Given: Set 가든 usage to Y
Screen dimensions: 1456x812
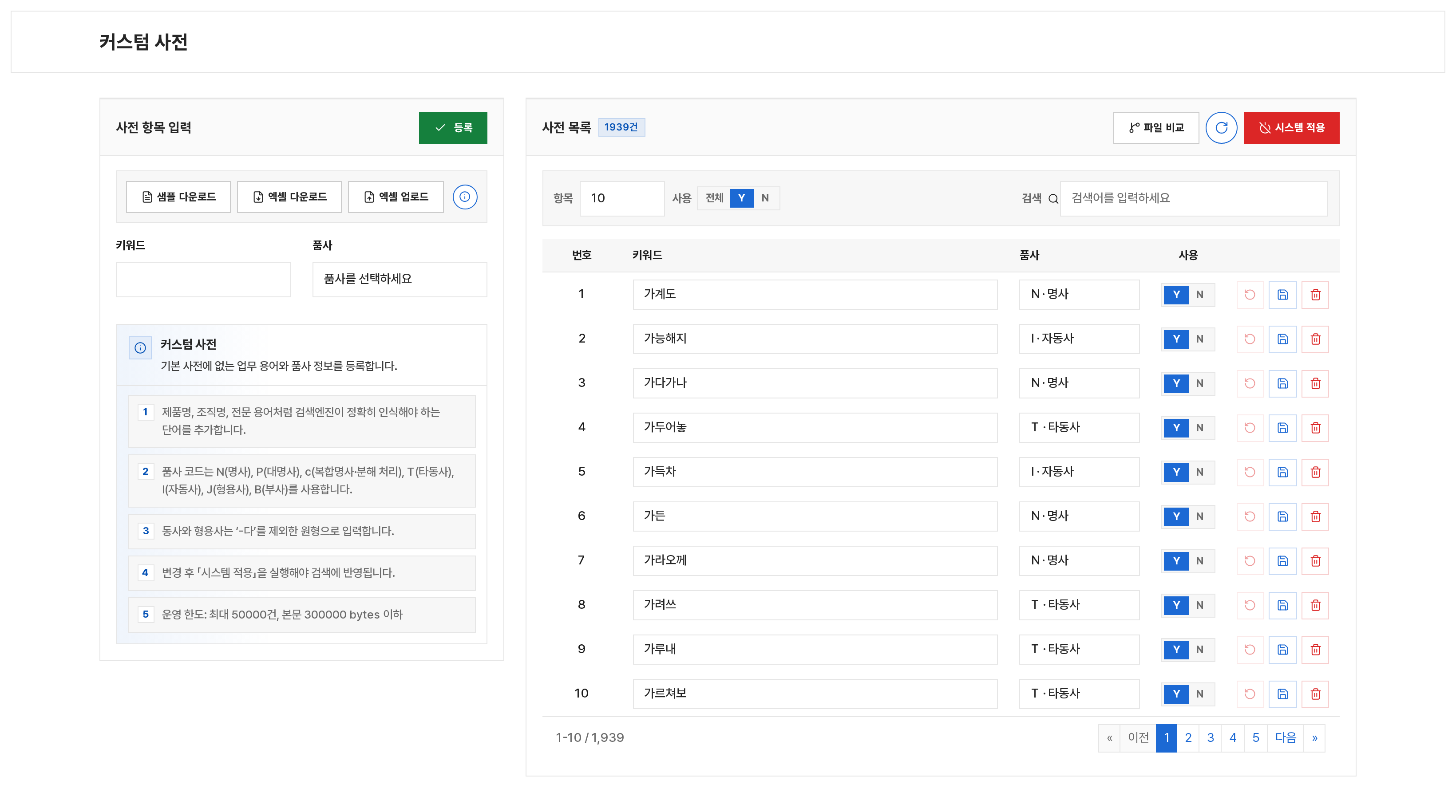Looking at the screenshot, I should click(x=1175, y=516).
